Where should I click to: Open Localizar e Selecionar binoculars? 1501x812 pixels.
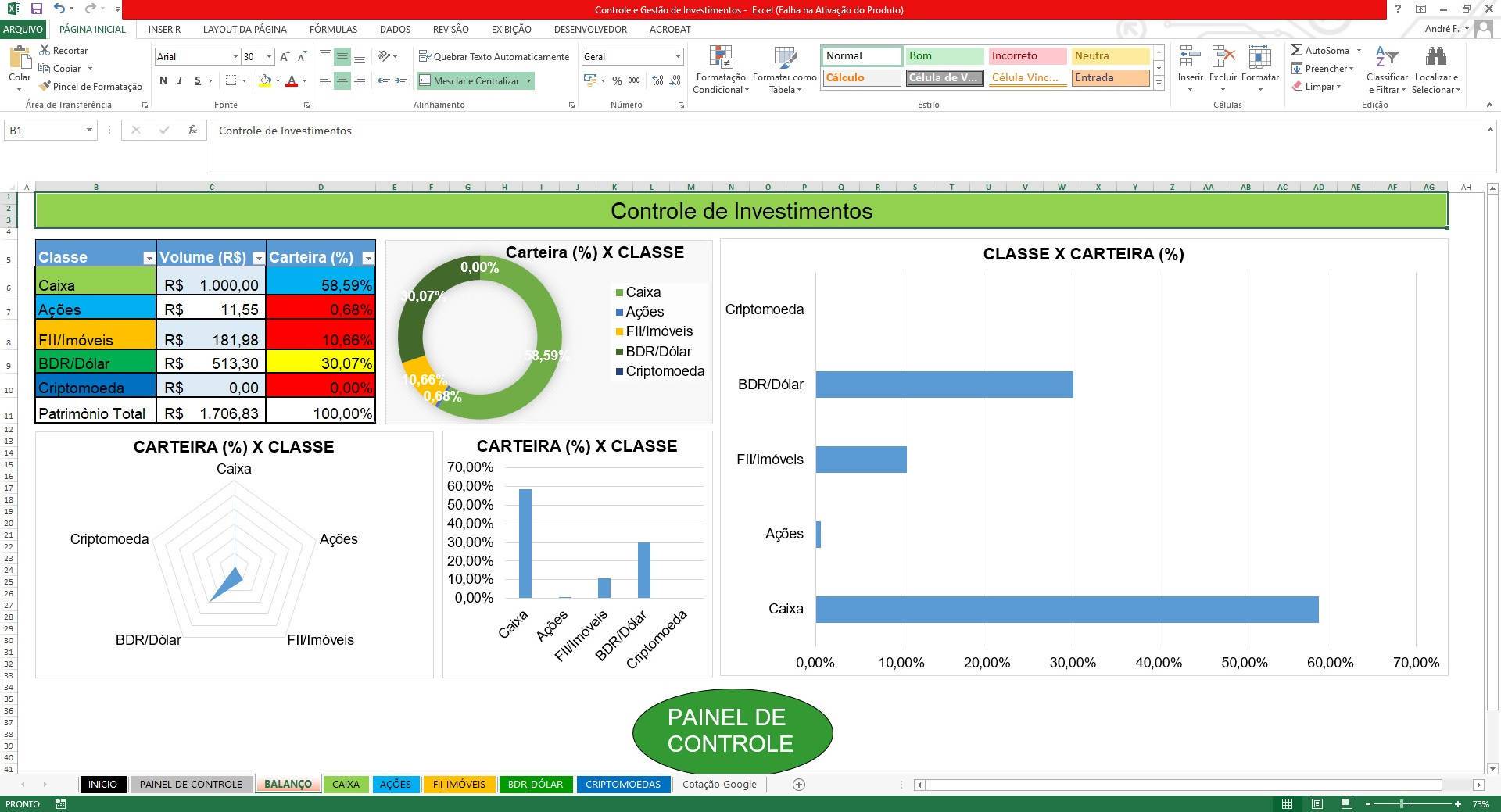click(x=1435, y=59)
